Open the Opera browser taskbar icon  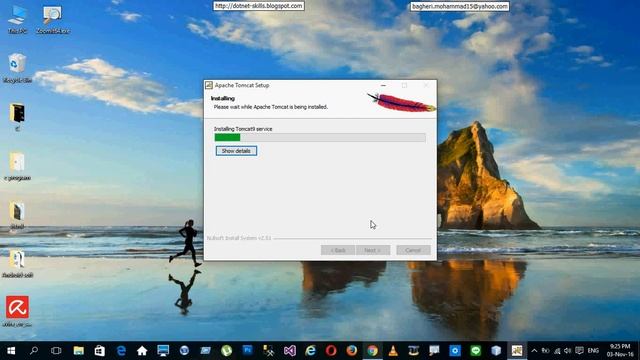tap(331, 351)
